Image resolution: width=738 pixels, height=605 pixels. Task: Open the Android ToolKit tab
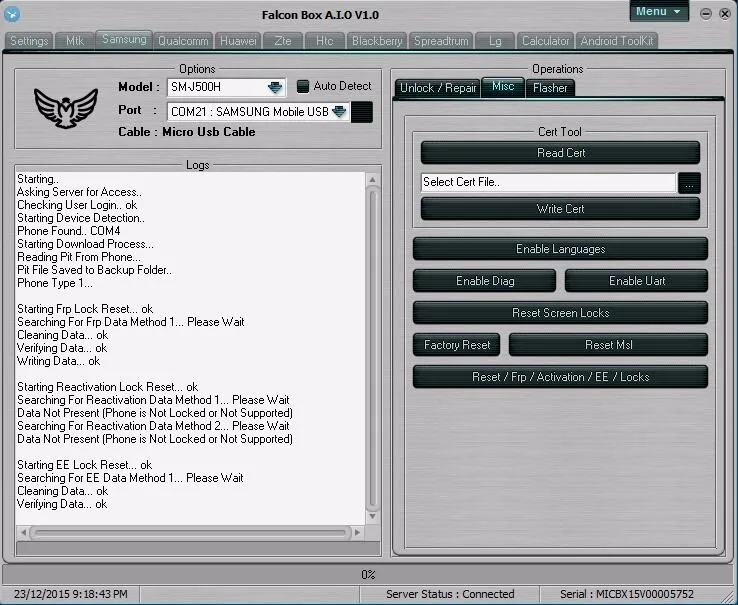coord(617,41)
